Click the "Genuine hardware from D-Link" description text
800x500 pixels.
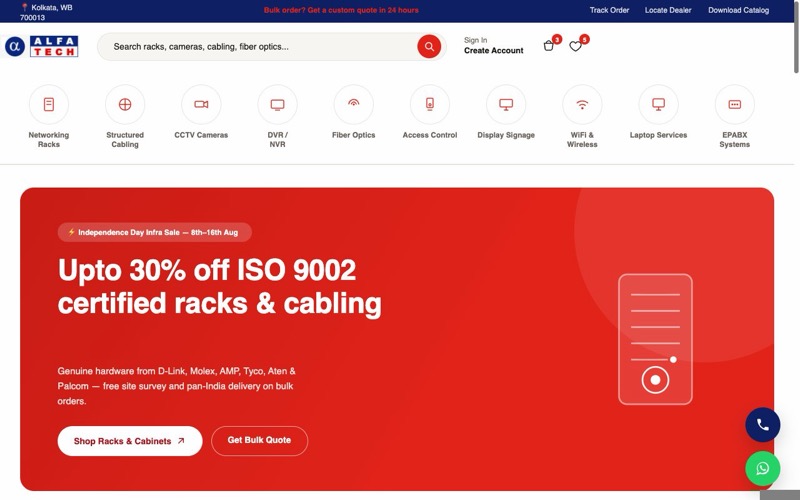point(176,386)
